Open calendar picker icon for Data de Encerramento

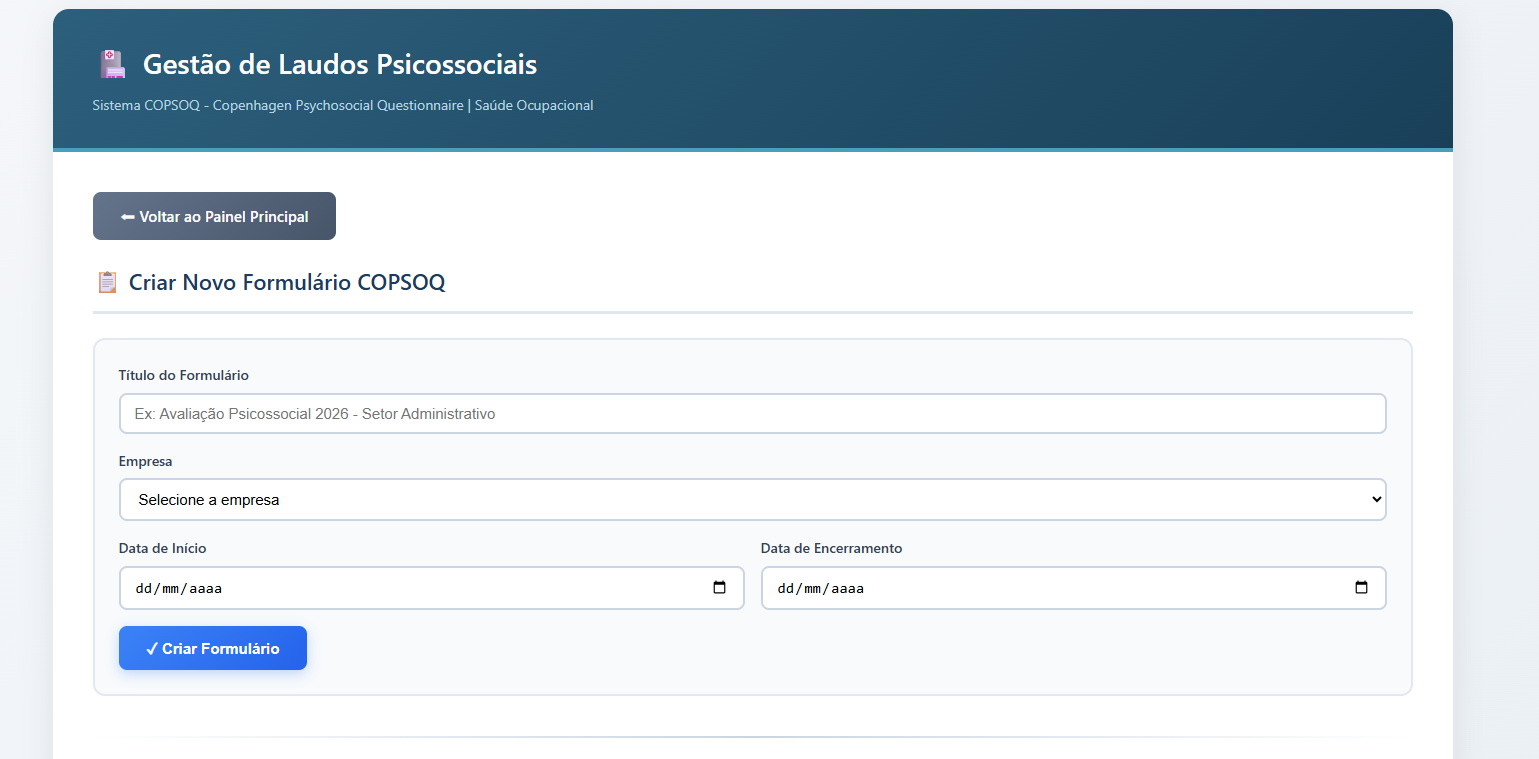1361,588
